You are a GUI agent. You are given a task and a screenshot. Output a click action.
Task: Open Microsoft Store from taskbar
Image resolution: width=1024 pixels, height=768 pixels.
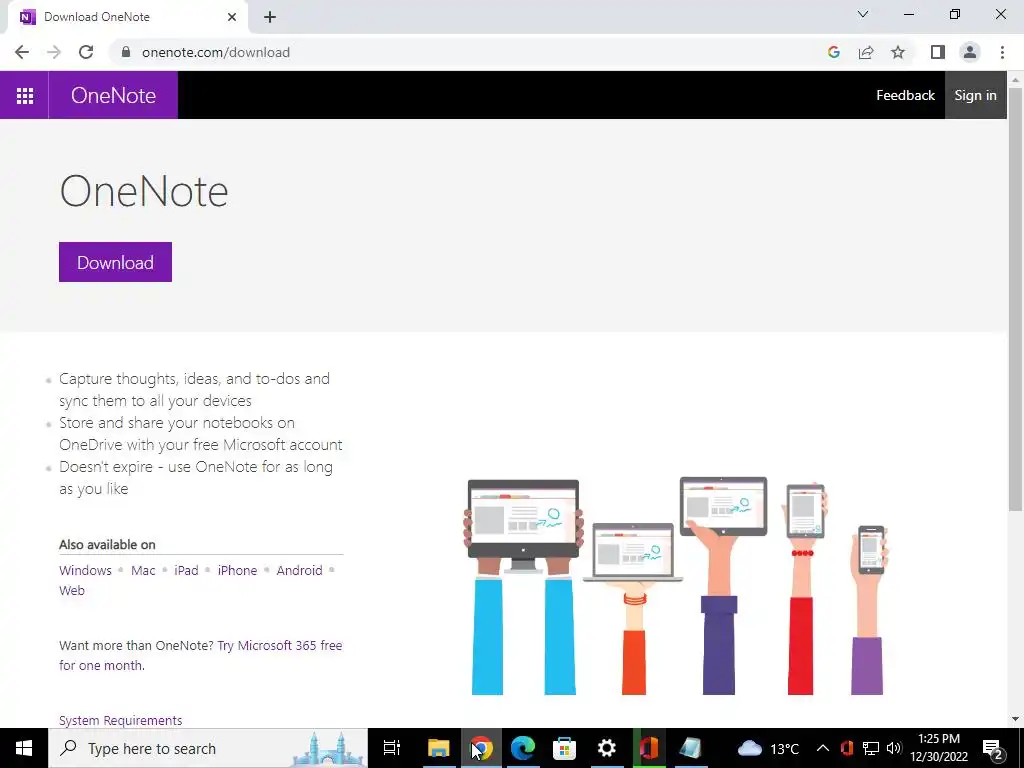point(564,748)
